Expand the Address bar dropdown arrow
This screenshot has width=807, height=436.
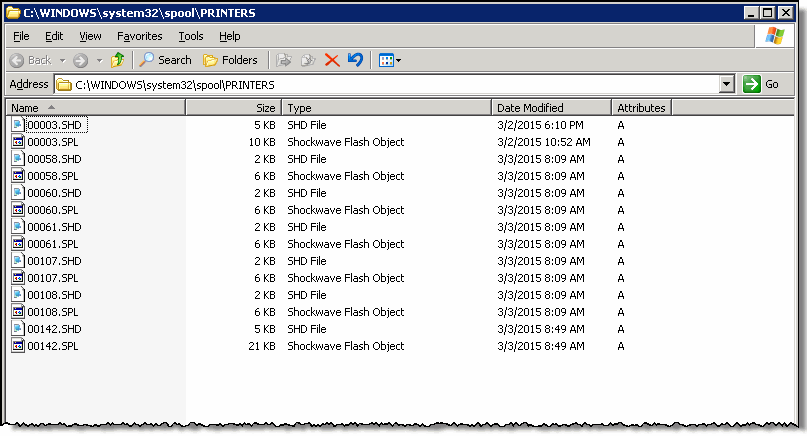[727, 85]
